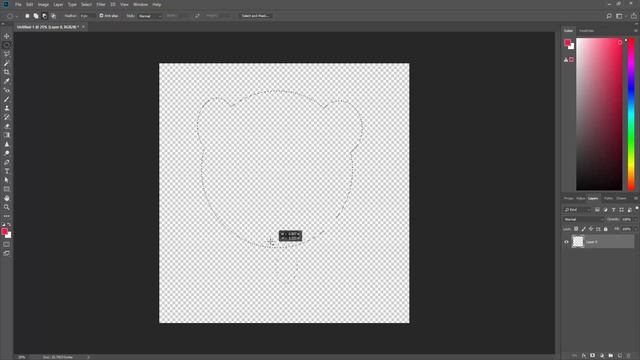This screenshot has width=640, height=360.
Task: Open the Color panel flyout menu
Action: [636, 31]
